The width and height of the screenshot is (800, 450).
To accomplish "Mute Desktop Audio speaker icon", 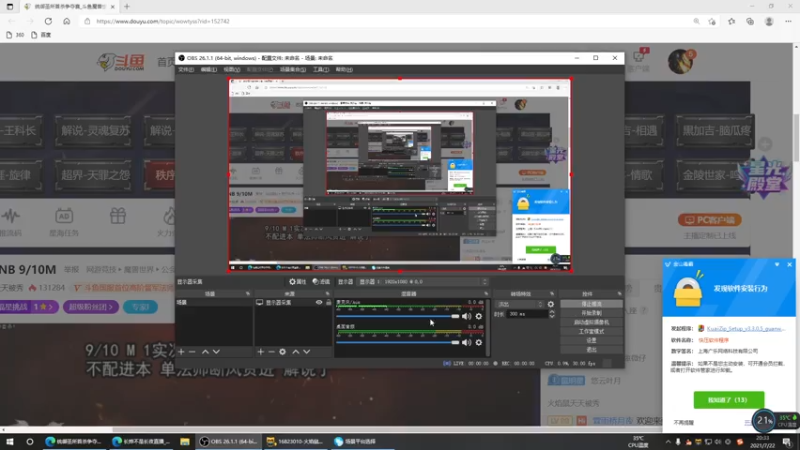I will [x=466, y=342].
